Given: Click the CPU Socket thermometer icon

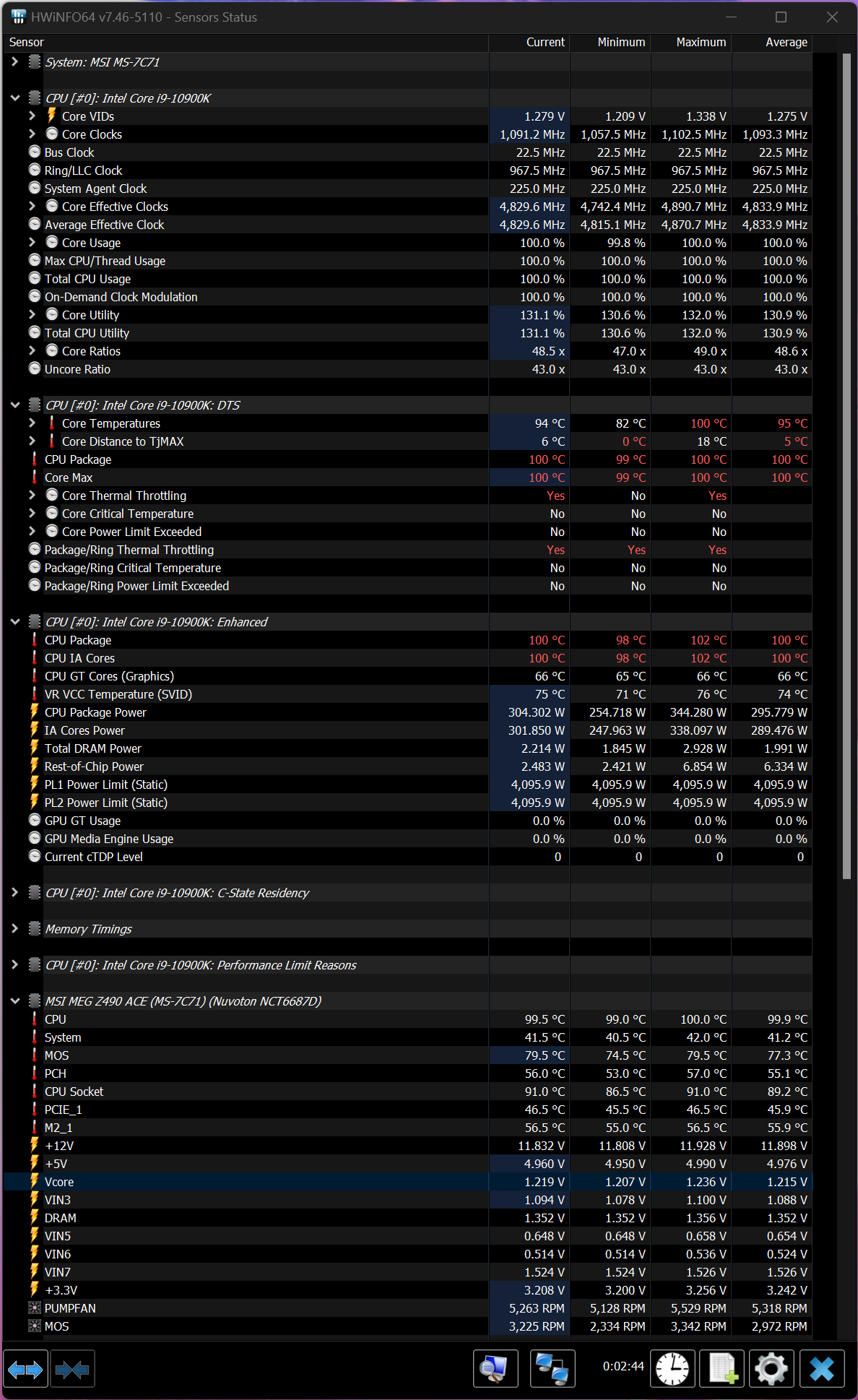Looking at the screenshot, I should click(35, 1092).
